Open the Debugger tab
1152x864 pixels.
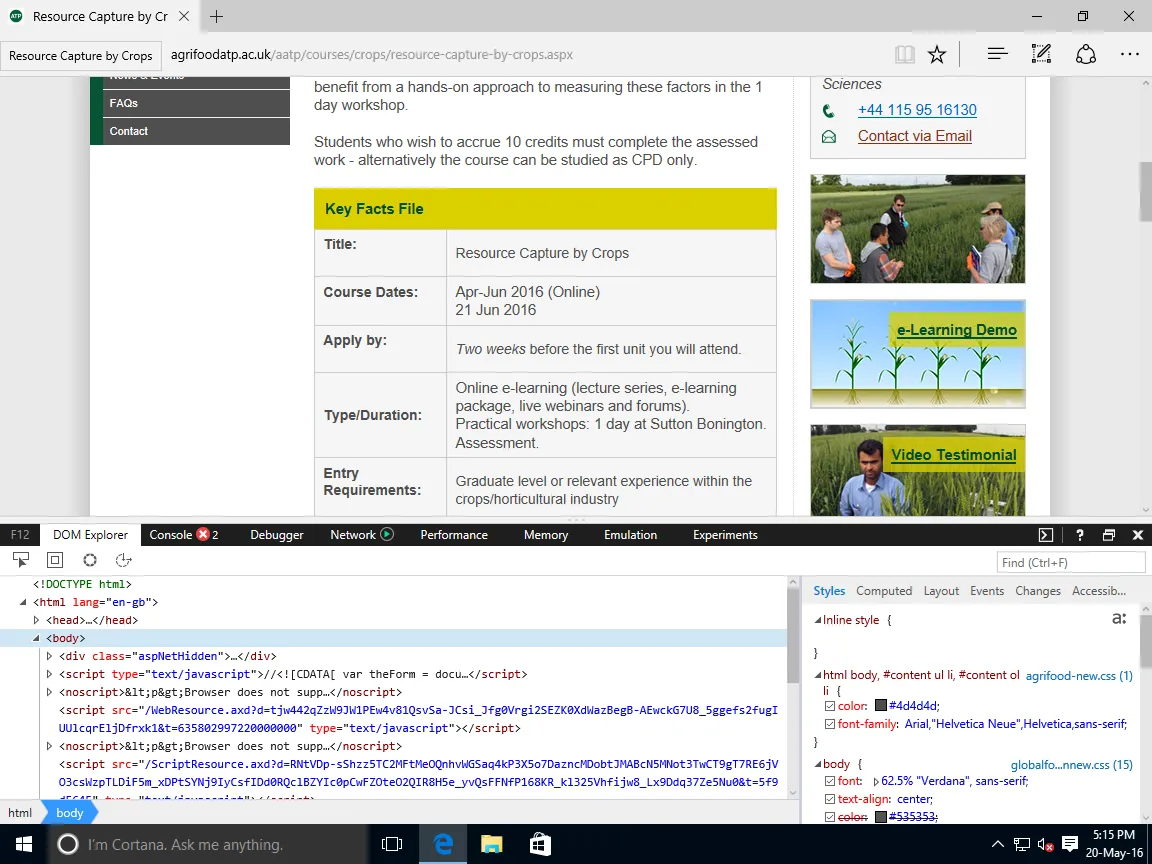tap(277, 535)
